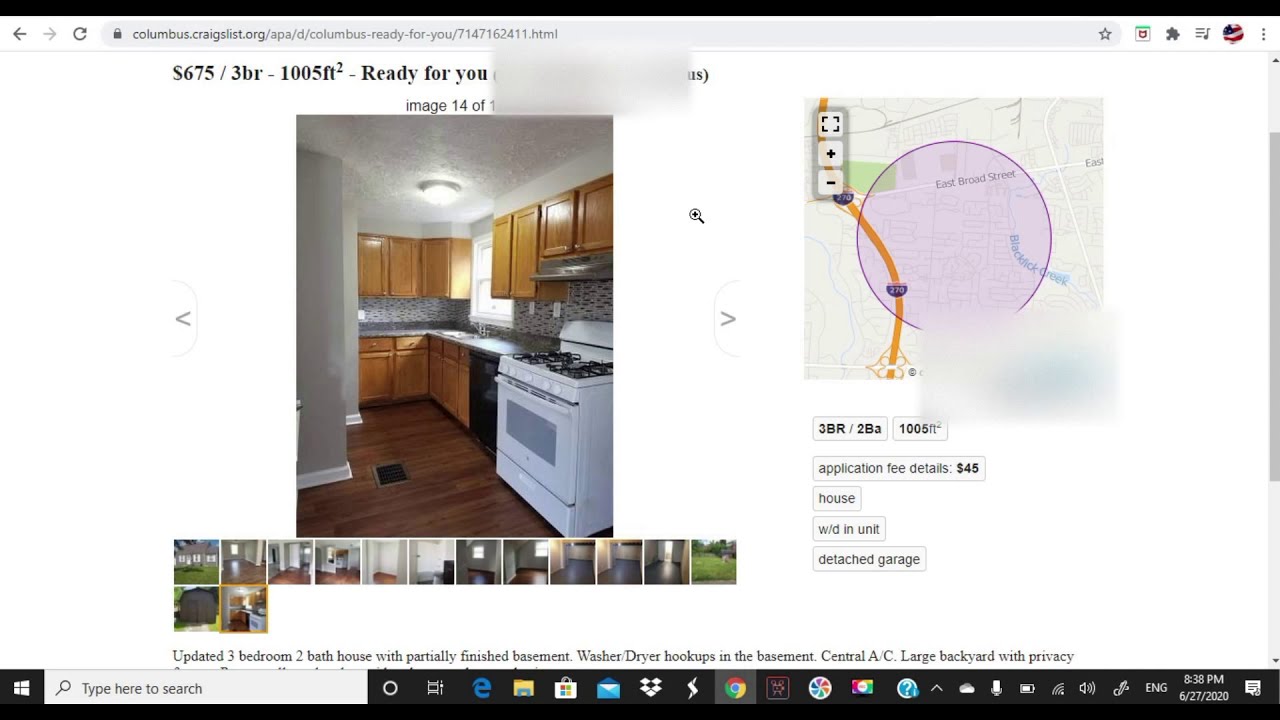Screen dimensions: 1280x720
Task: Open the colorful pinwheel taskbar app
Action: tap(820, 688)
